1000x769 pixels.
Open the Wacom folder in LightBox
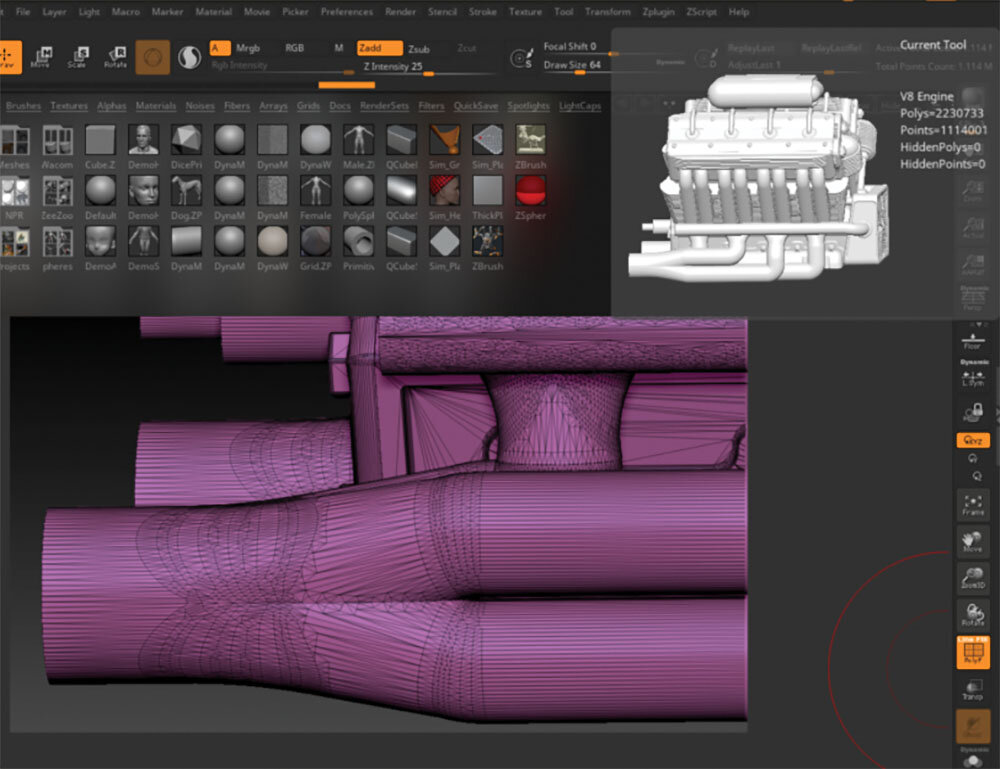point(57,147)
